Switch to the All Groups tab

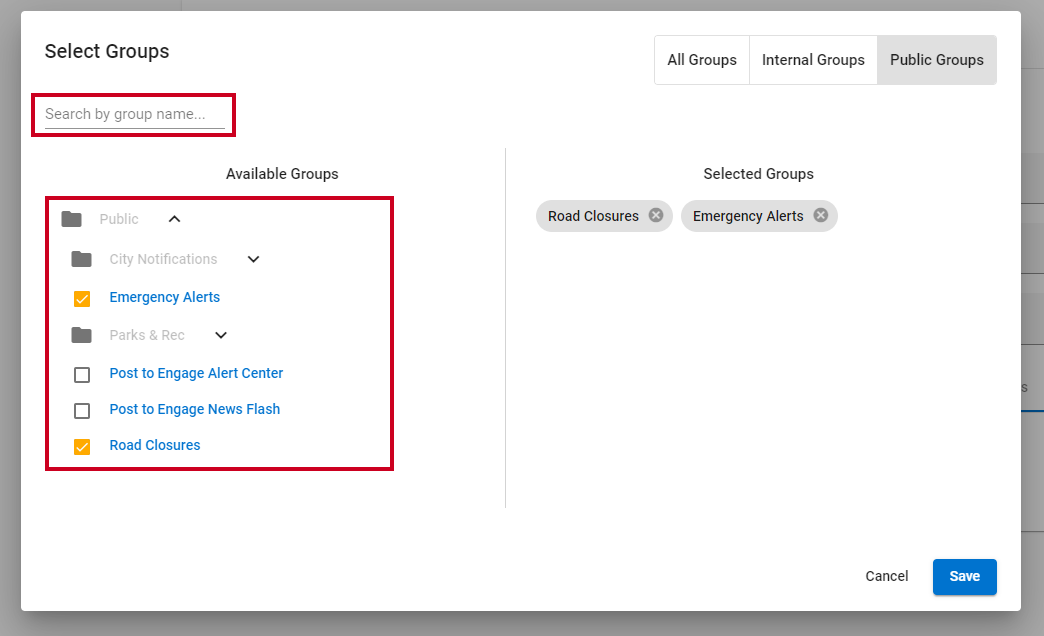[x=702, y=60]
